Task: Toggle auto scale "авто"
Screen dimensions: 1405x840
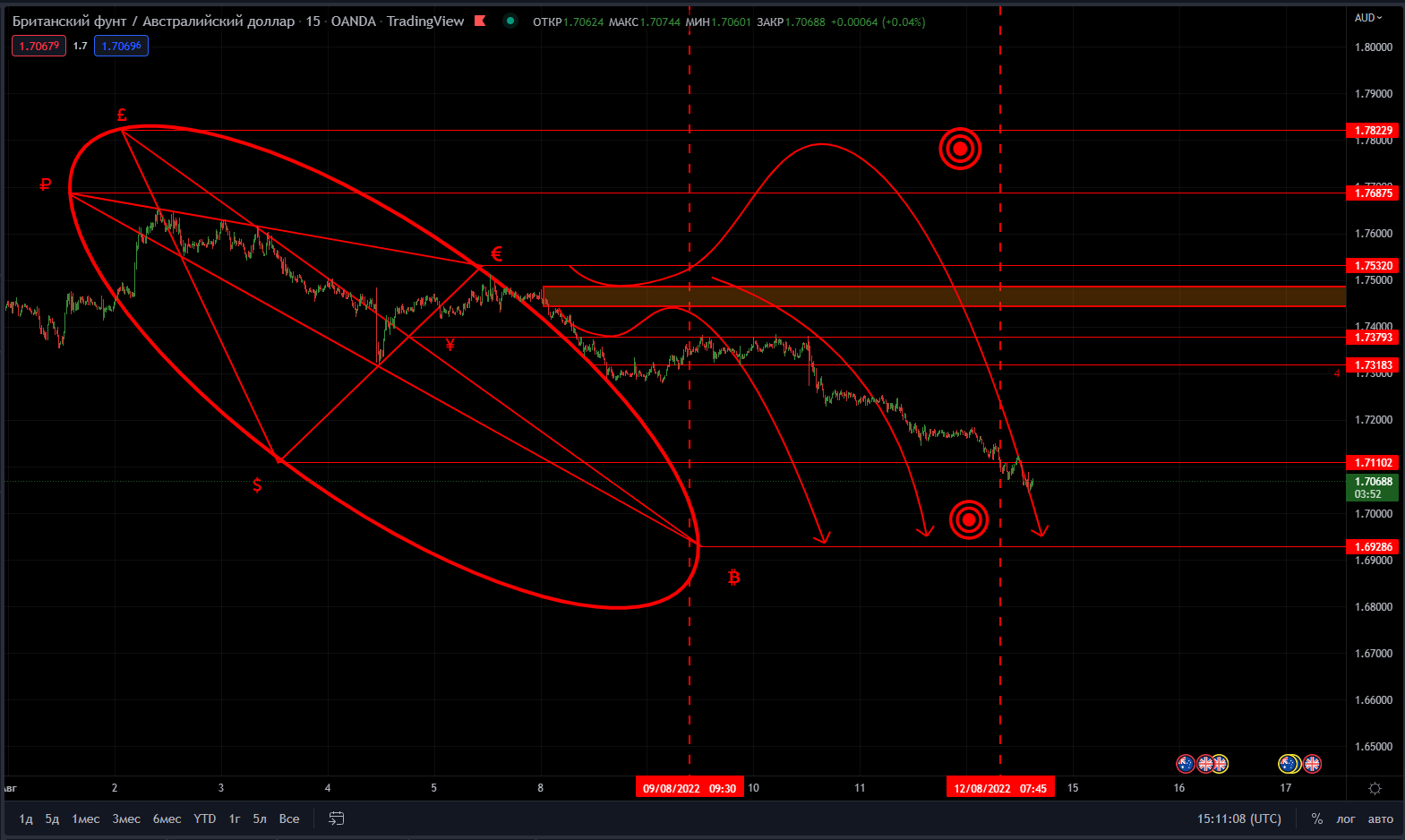Action: (1380, 819)
